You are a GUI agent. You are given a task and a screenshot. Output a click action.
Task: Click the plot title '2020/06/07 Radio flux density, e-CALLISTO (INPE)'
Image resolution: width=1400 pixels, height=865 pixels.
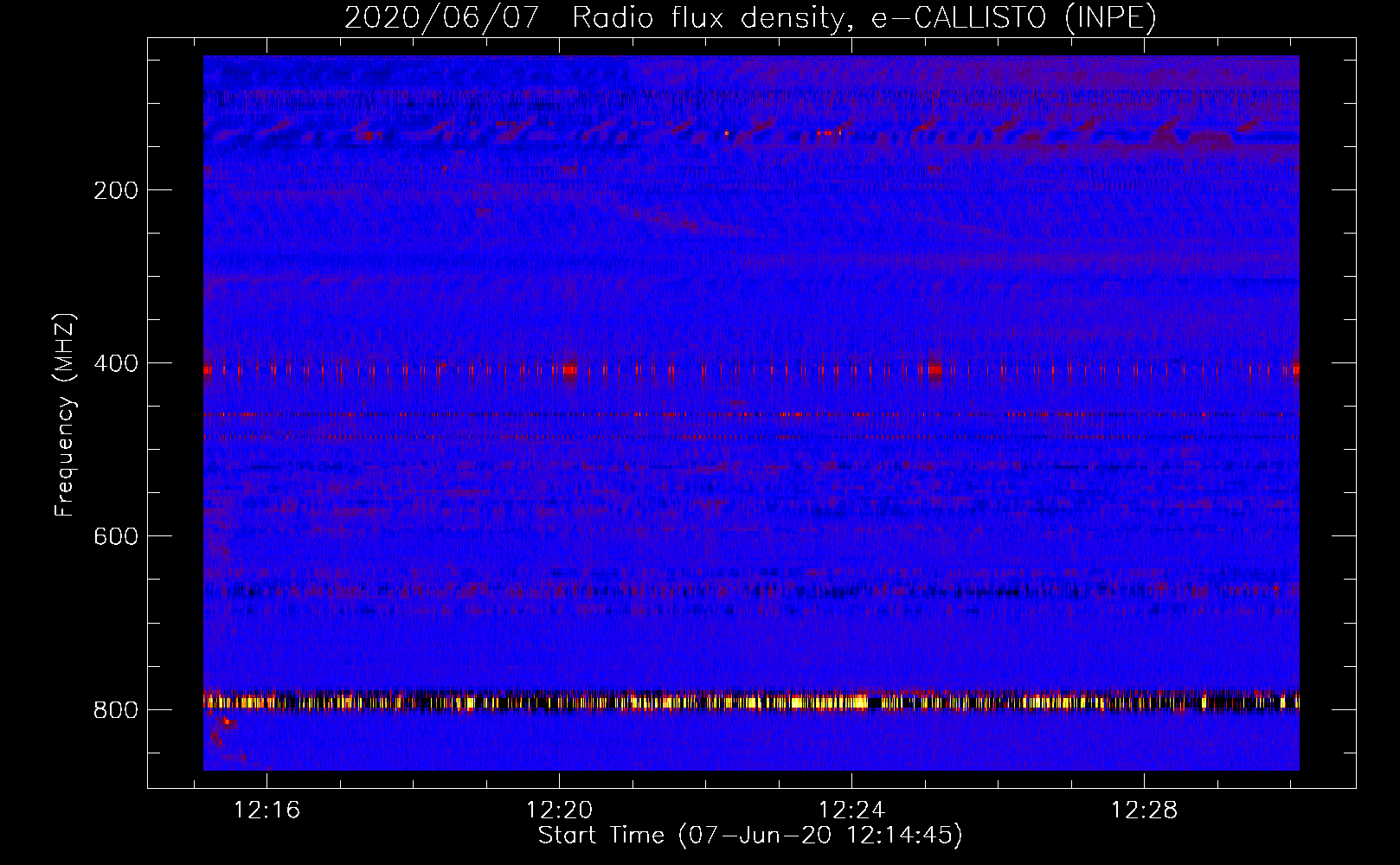[x=750, y=17]
